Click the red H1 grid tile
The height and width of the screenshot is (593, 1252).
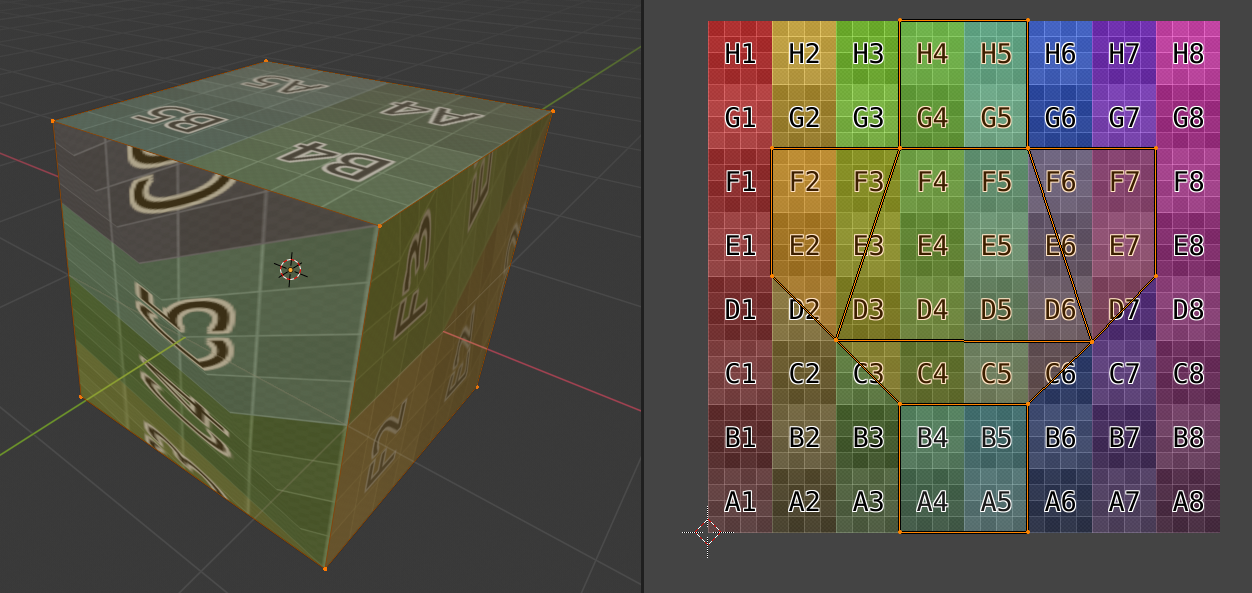click(740, 53)
